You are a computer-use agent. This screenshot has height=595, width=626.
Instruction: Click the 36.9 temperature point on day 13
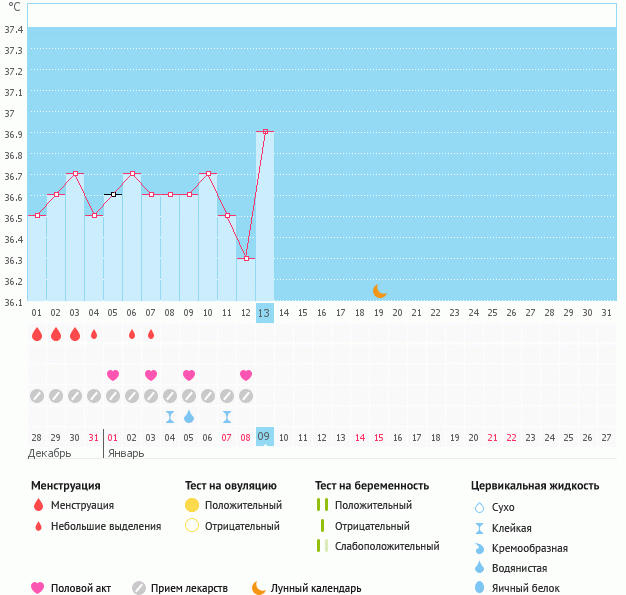(x=265, y=131)
